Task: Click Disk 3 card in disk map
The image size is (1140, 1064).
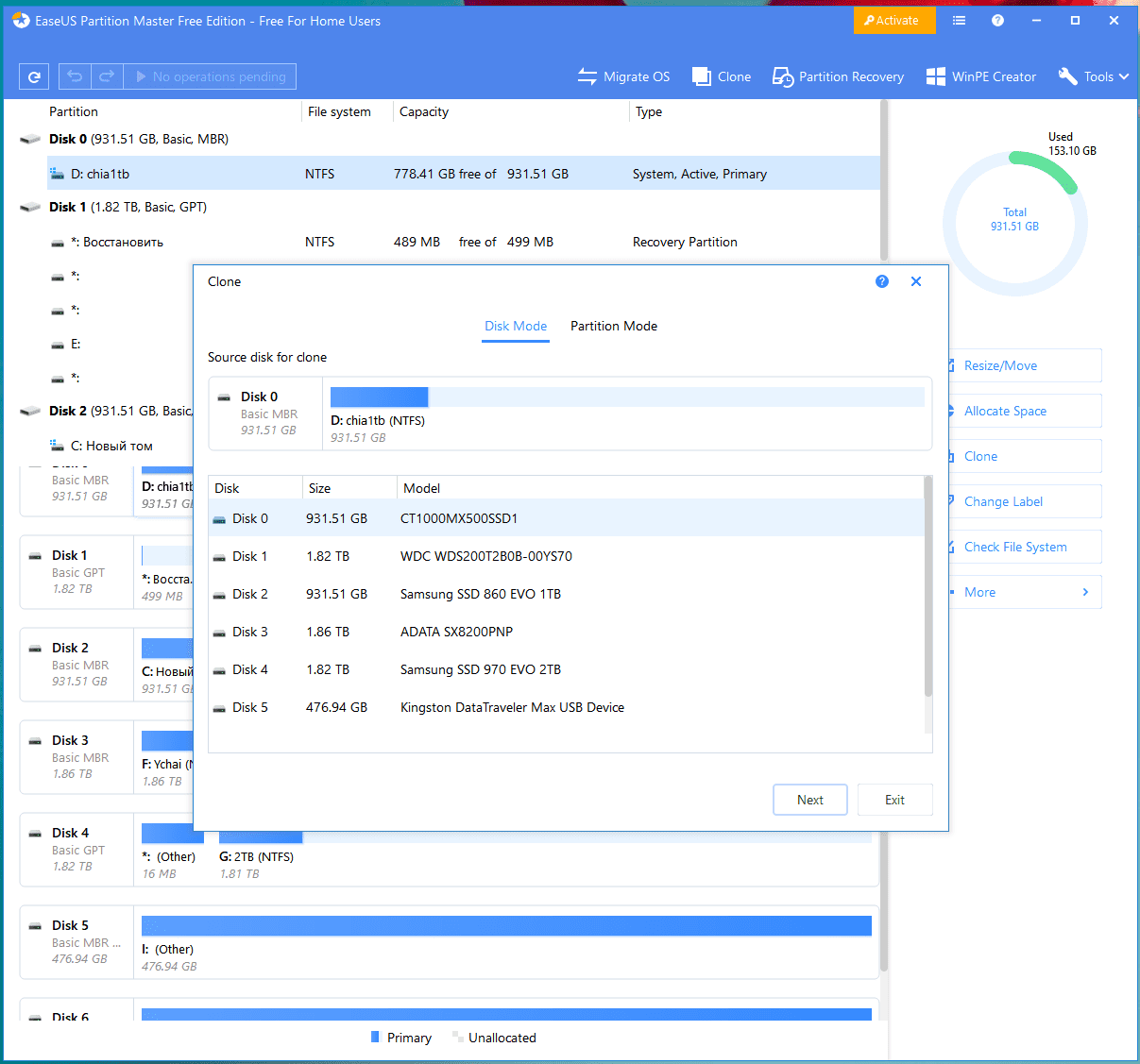Action: pos(77,757)
